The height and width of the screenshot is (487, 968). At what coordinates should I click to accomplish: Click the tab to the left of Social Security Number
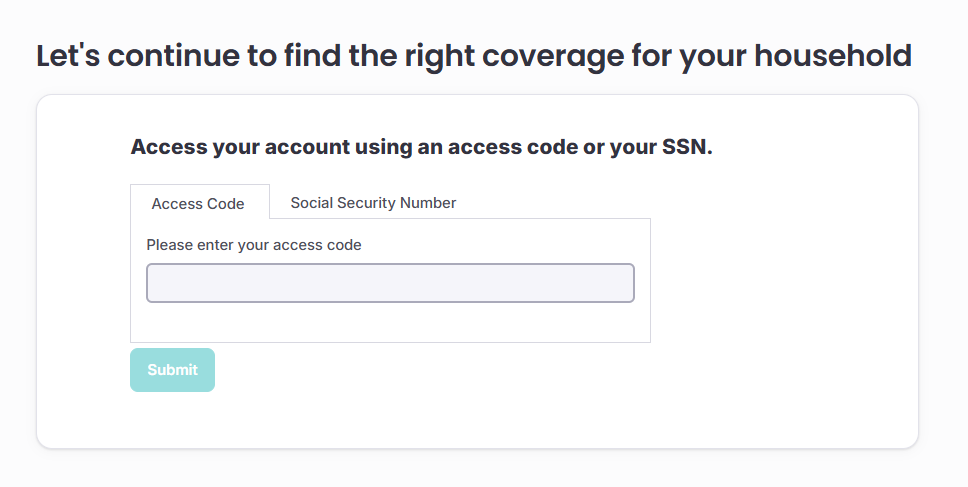(x=198, y=203)
